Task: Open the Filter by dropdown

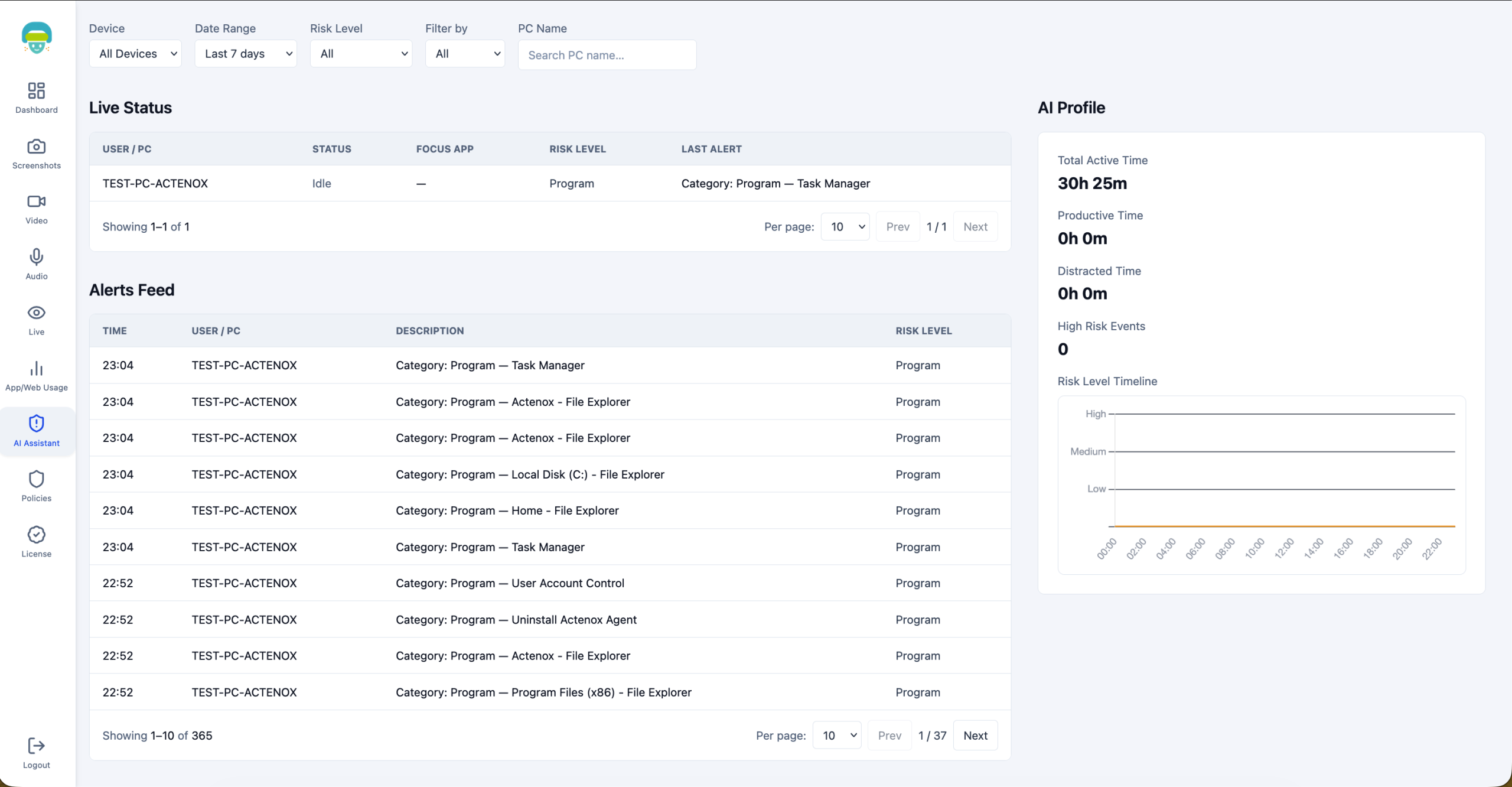Action: point(465,54)
